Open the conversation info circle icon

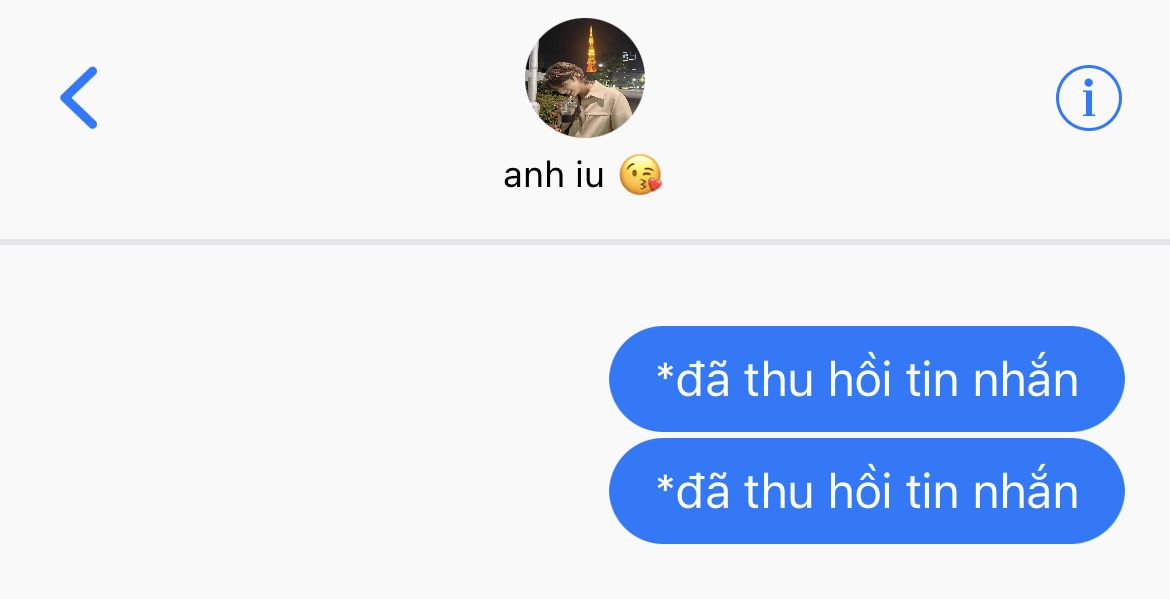pos(1088,98)
